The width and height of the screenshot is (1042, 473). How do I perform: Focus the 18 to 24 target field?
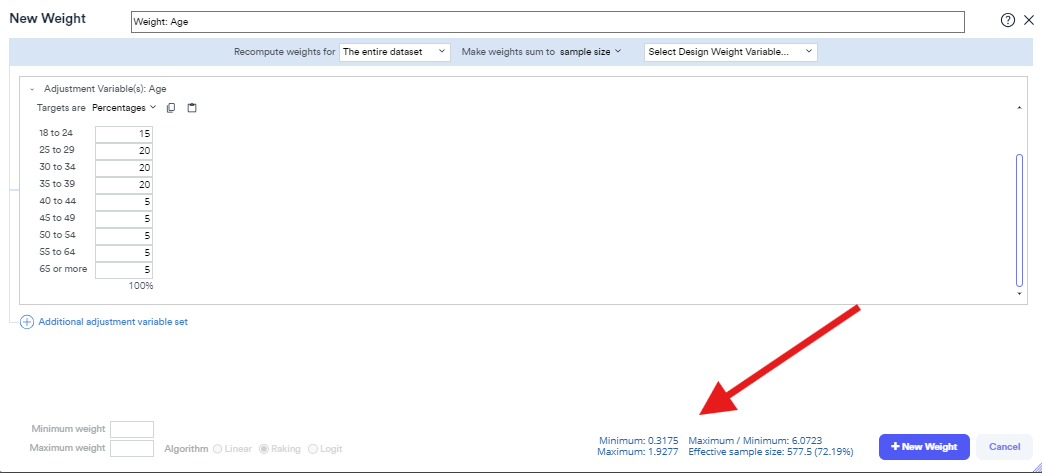[124, 133]
